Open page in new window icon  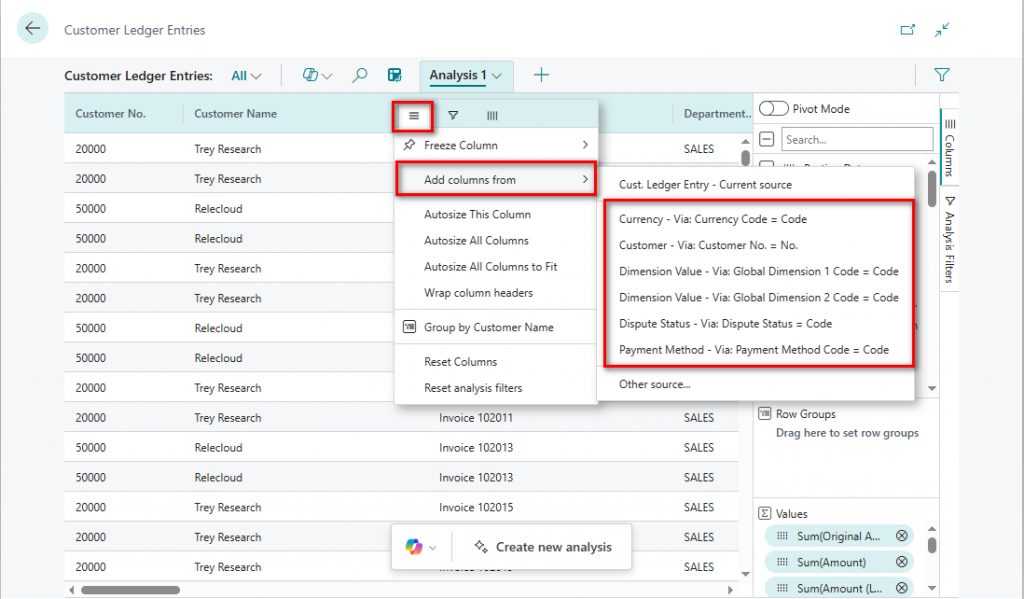click(907, 30)
